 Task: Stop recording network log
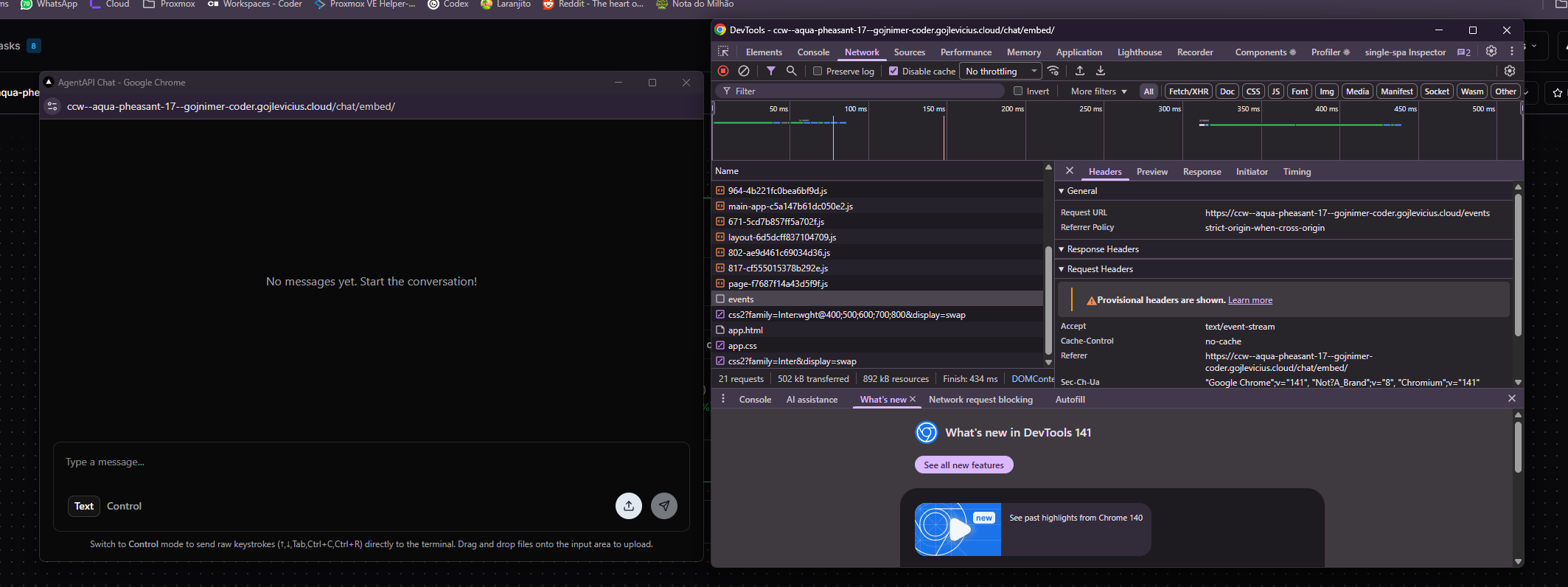click(x=723, y=71)
